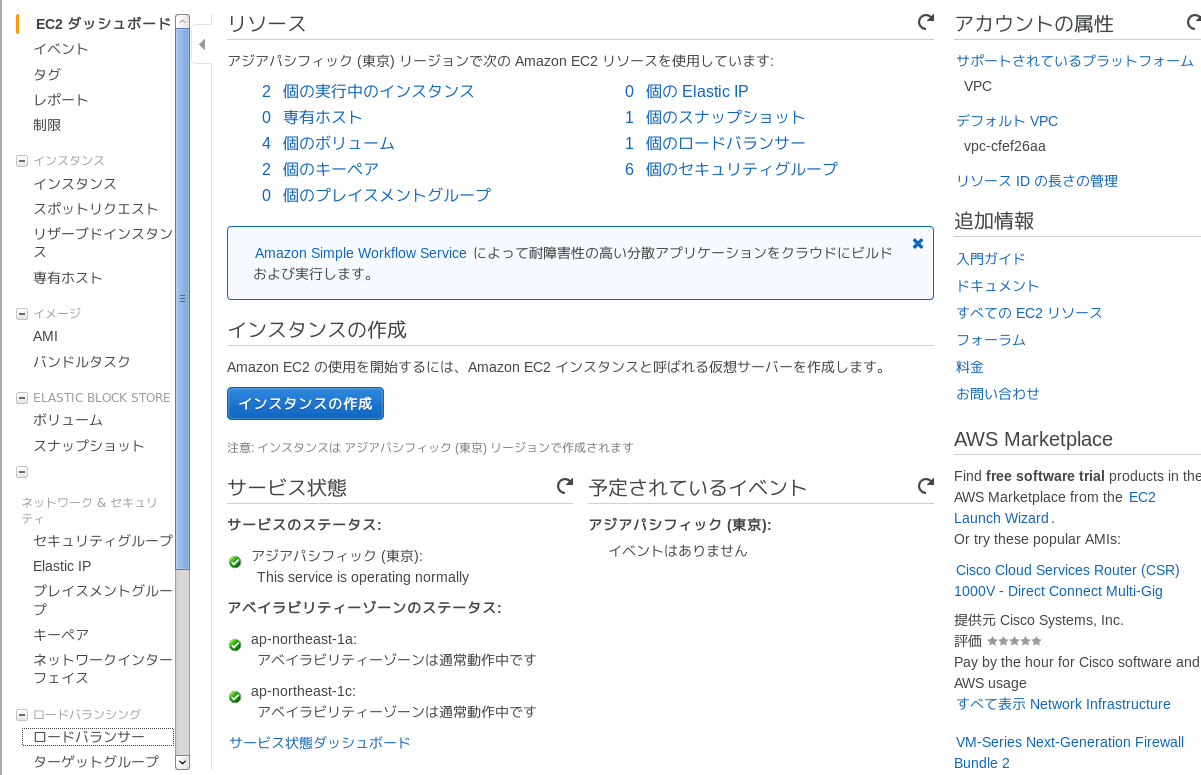The height and width of the screenshot is (775, 1201).
Task: Refresh the 予定されているイベント section
Action: (925, 486)
